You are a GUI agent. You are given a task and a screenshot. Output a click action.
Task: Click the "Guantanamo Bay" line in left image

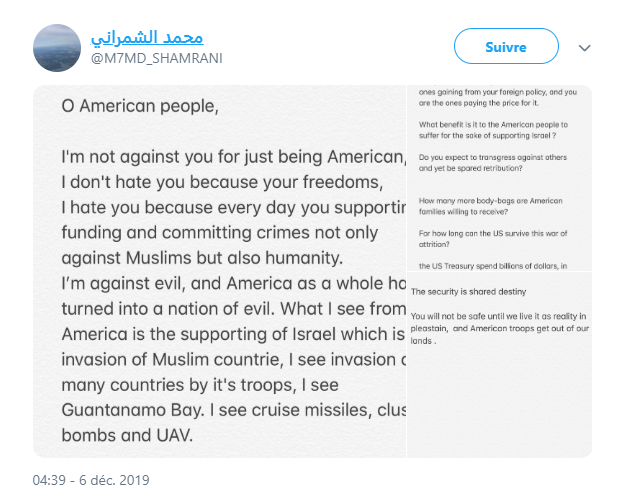[130, 409]
